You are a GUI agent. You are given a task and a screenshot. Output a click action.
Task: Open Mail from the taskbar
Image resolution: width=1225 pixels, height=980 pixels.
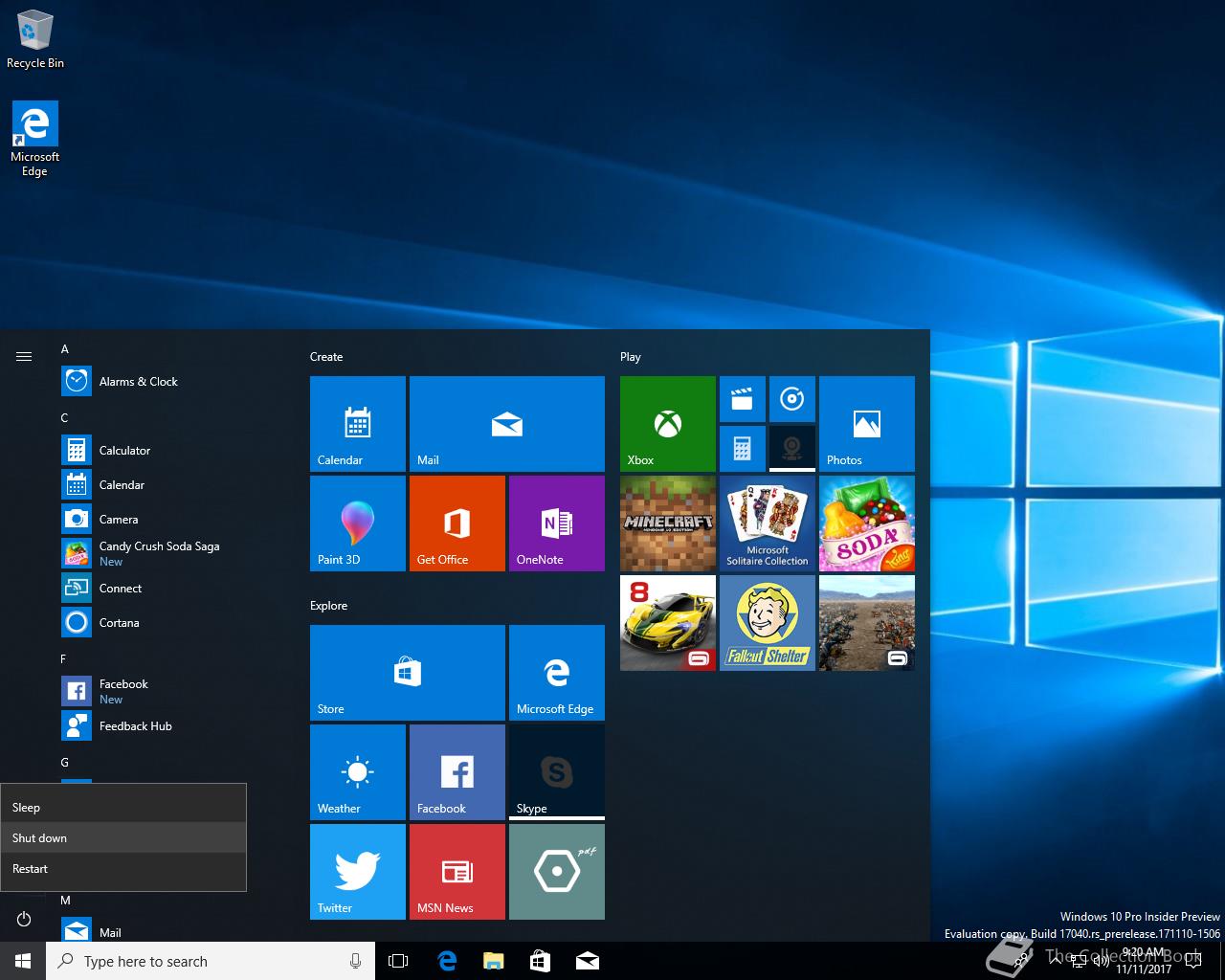click(x=588, y=961)
